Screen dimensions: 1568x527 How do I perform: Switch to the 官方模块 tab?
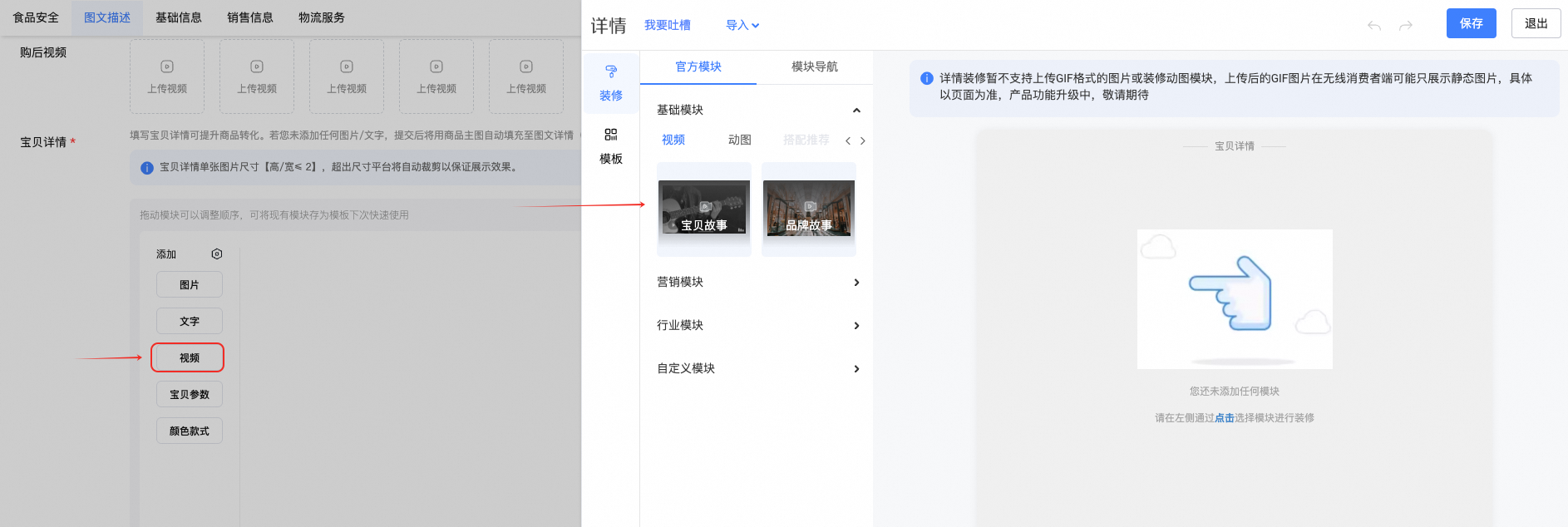tap(698, 66)
